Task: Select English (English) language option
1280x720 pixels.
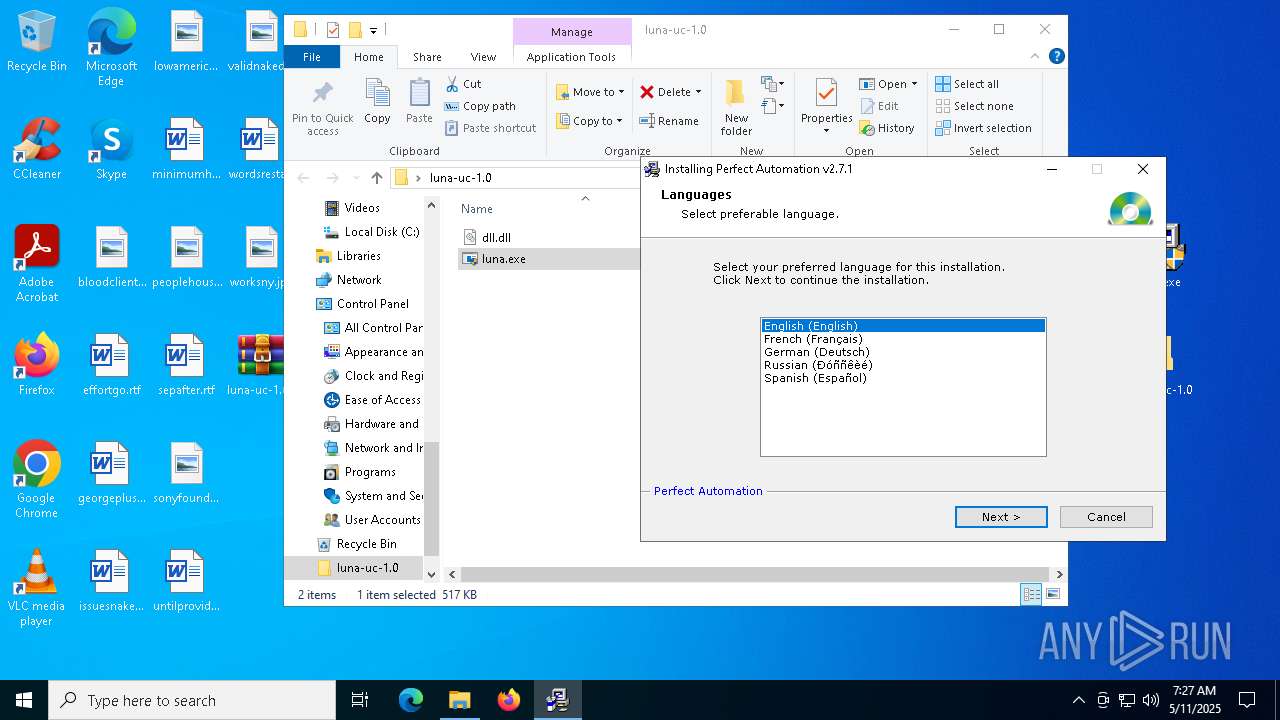Action: pos(903,326)
